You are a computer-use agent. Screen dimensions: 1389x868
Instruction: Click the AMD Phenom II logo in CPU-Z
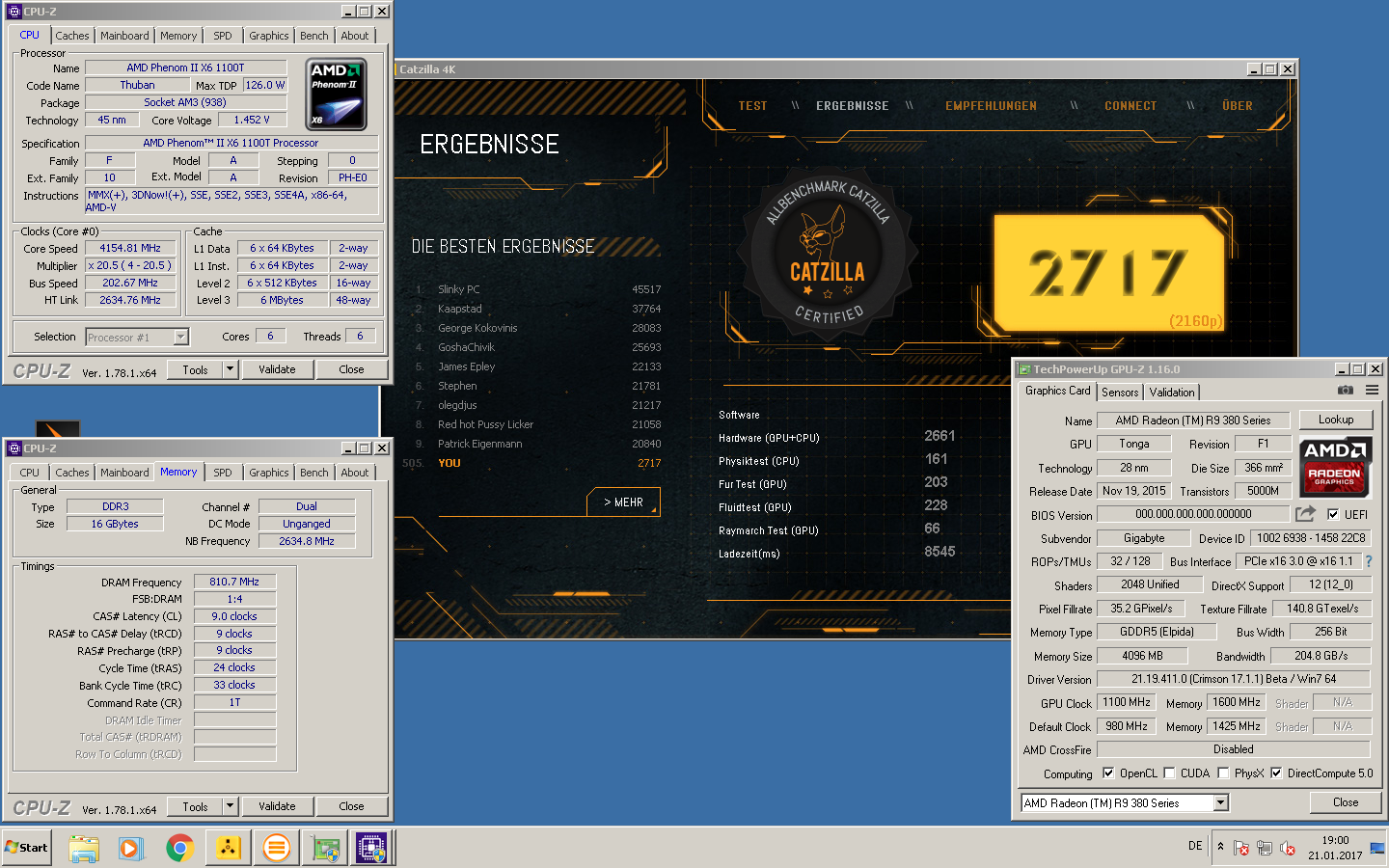click(x=337, y=95)
